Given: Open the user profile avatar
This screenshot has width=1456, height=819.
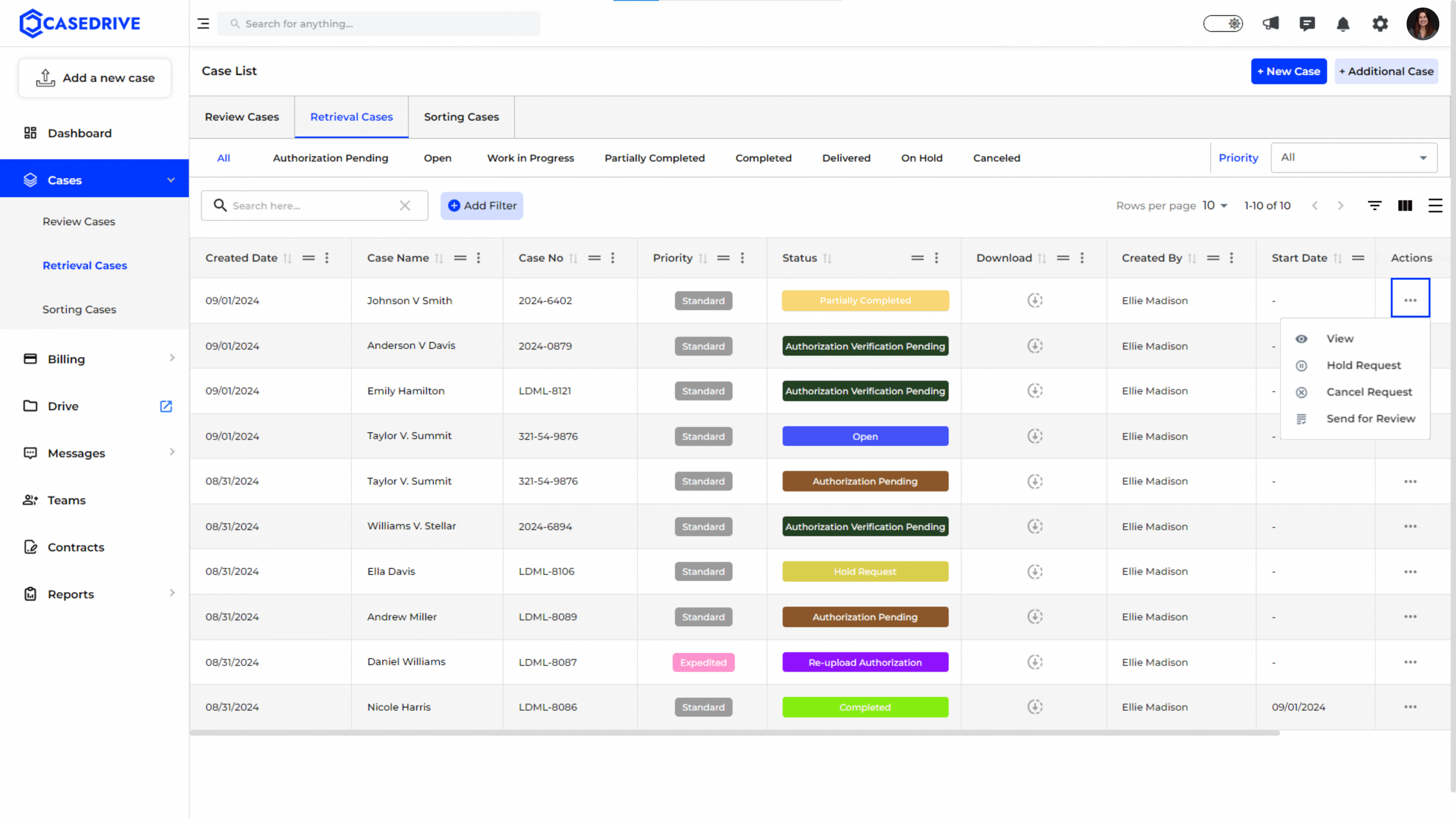Looking at the screenshot, I should point(1422,24).
